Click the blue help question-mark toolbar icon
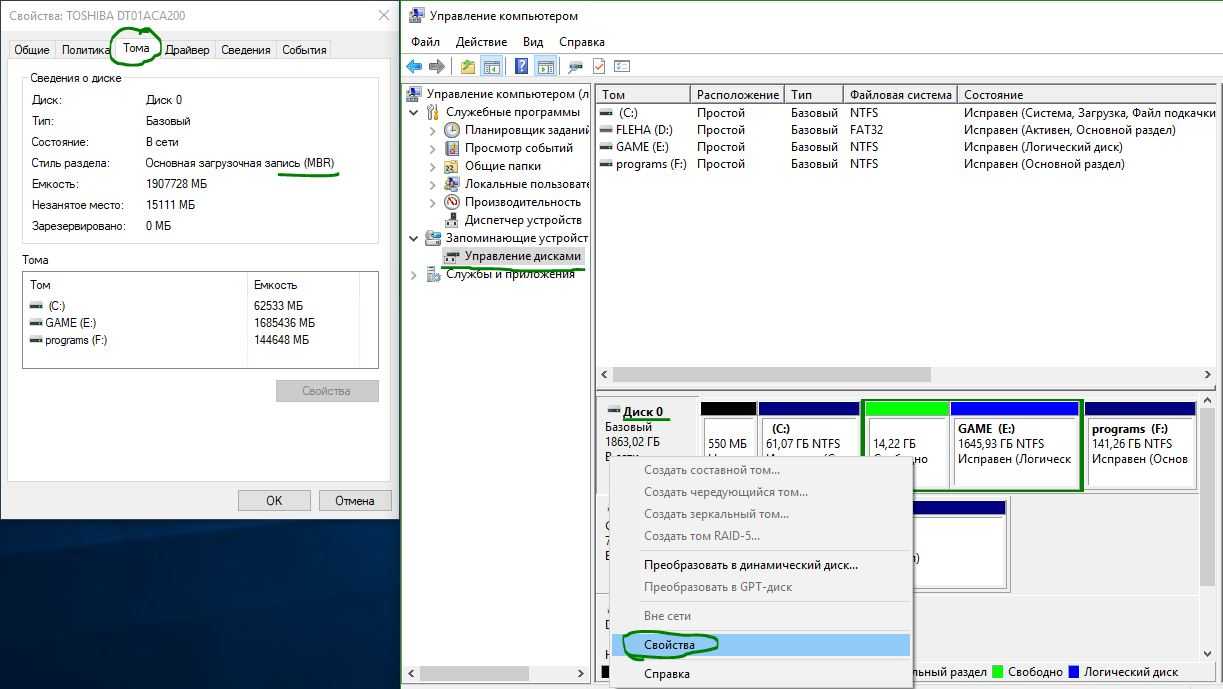Screen dimensions: 1223x689 (521, 67)
